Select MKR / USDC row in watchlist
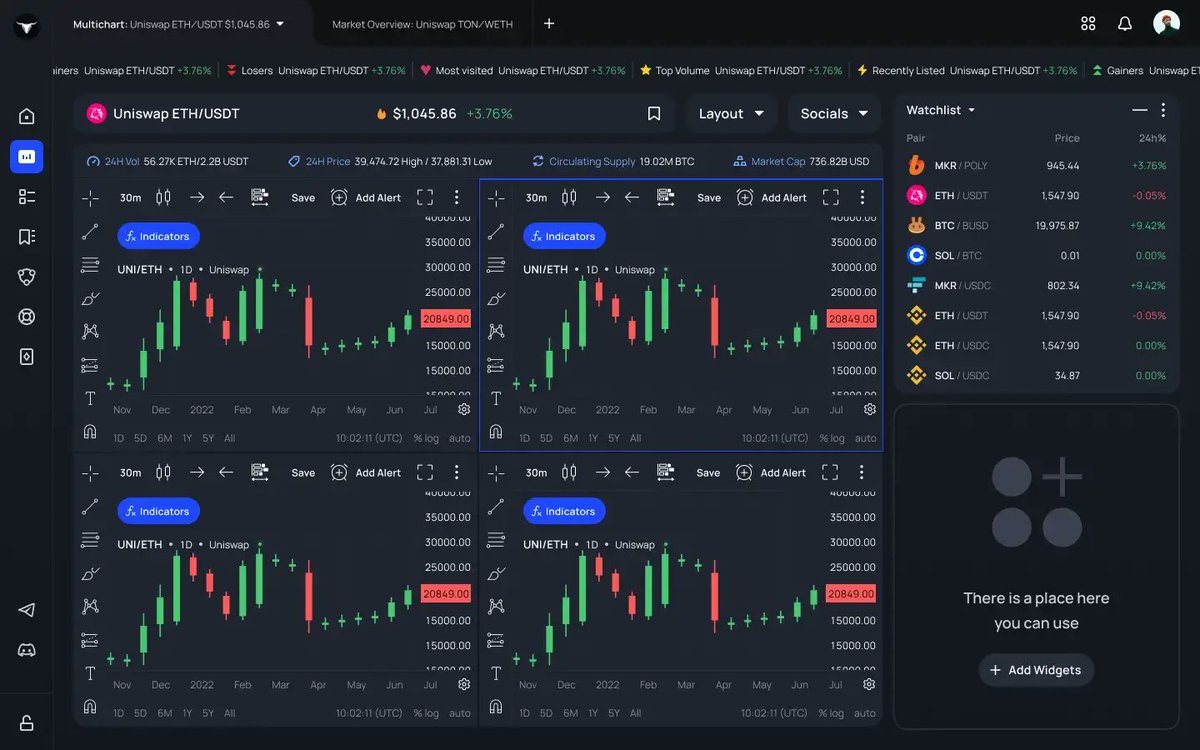Screen dimensions: 1200x750 click(x=1036, y=285)
